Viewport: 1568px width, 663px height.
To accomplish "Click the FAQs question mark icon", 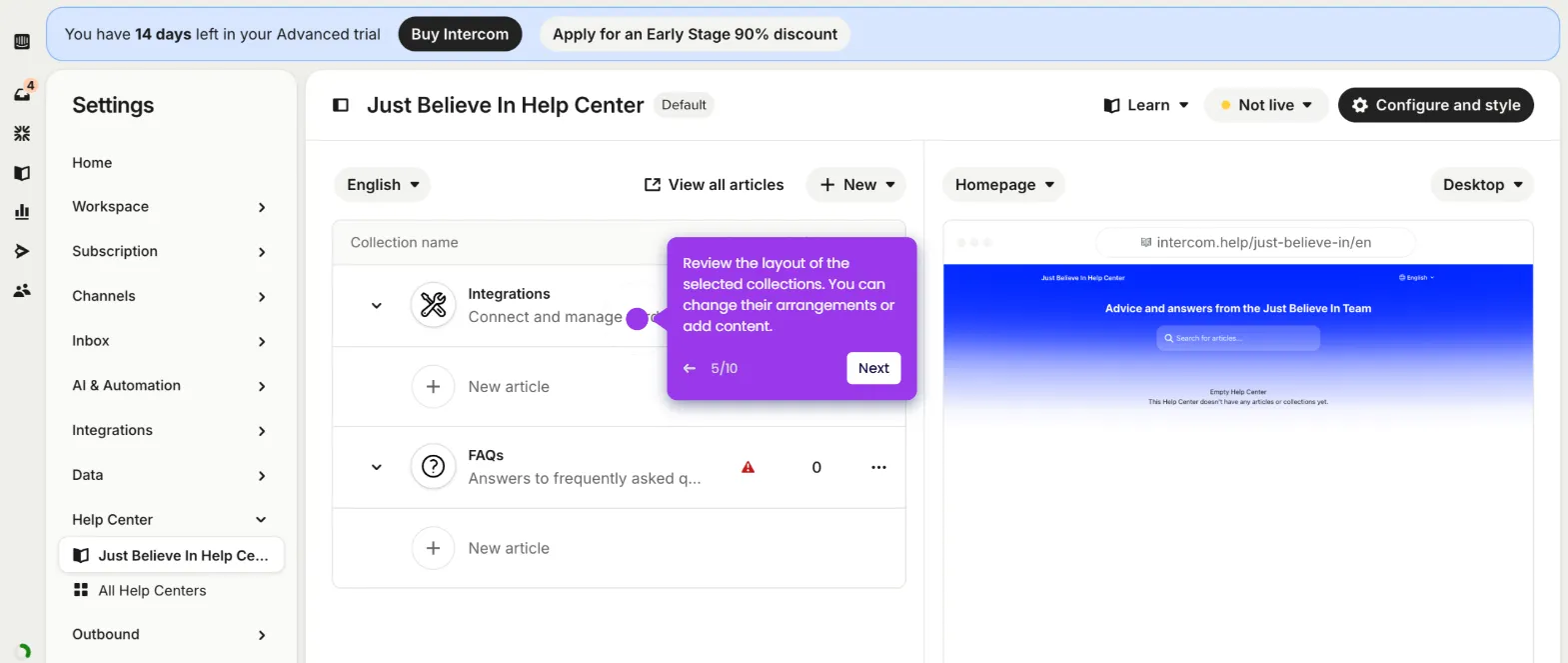I will pos(433,467).
